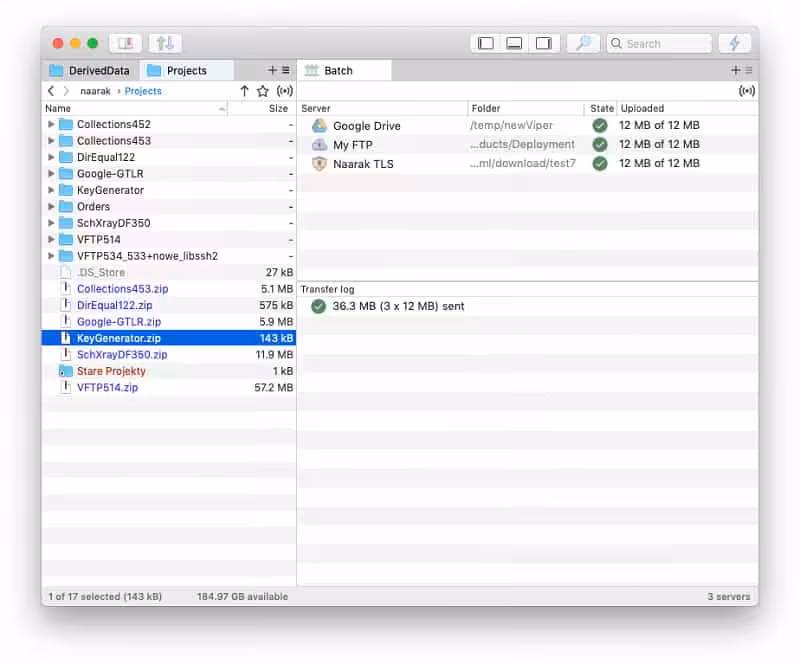Select the Batch tab
This screenshot has height=664, width=800.
(338, 71)
